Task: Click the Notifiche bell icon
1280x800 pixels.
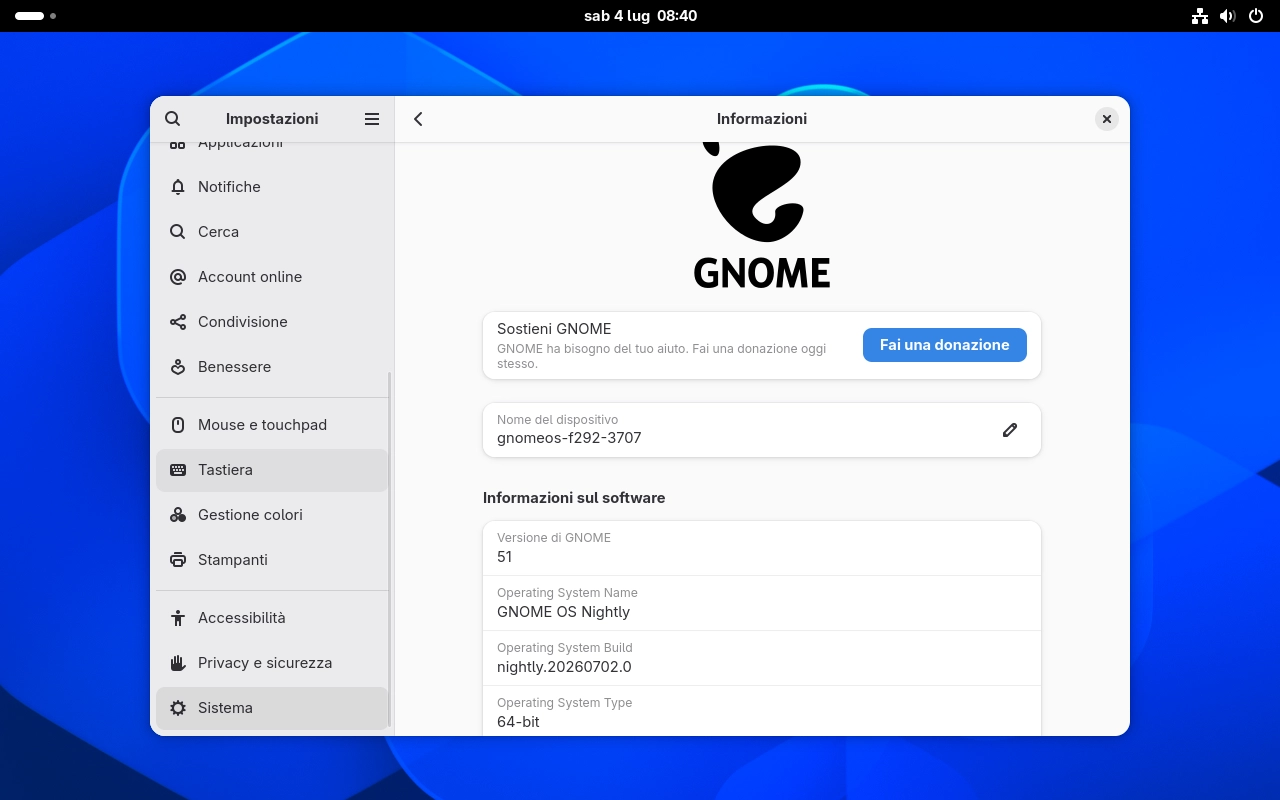Action: [x=178, y=187]
